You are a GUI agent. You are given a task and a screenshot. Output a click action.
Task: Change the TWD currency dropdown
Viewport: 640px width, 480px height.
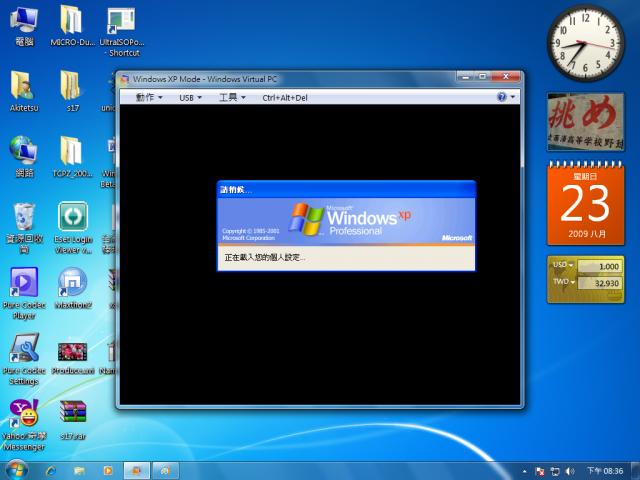click(x=564, y=282)
